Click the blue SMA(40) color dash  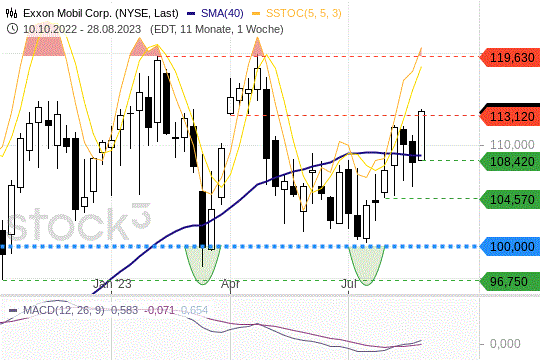pos(191,14)
